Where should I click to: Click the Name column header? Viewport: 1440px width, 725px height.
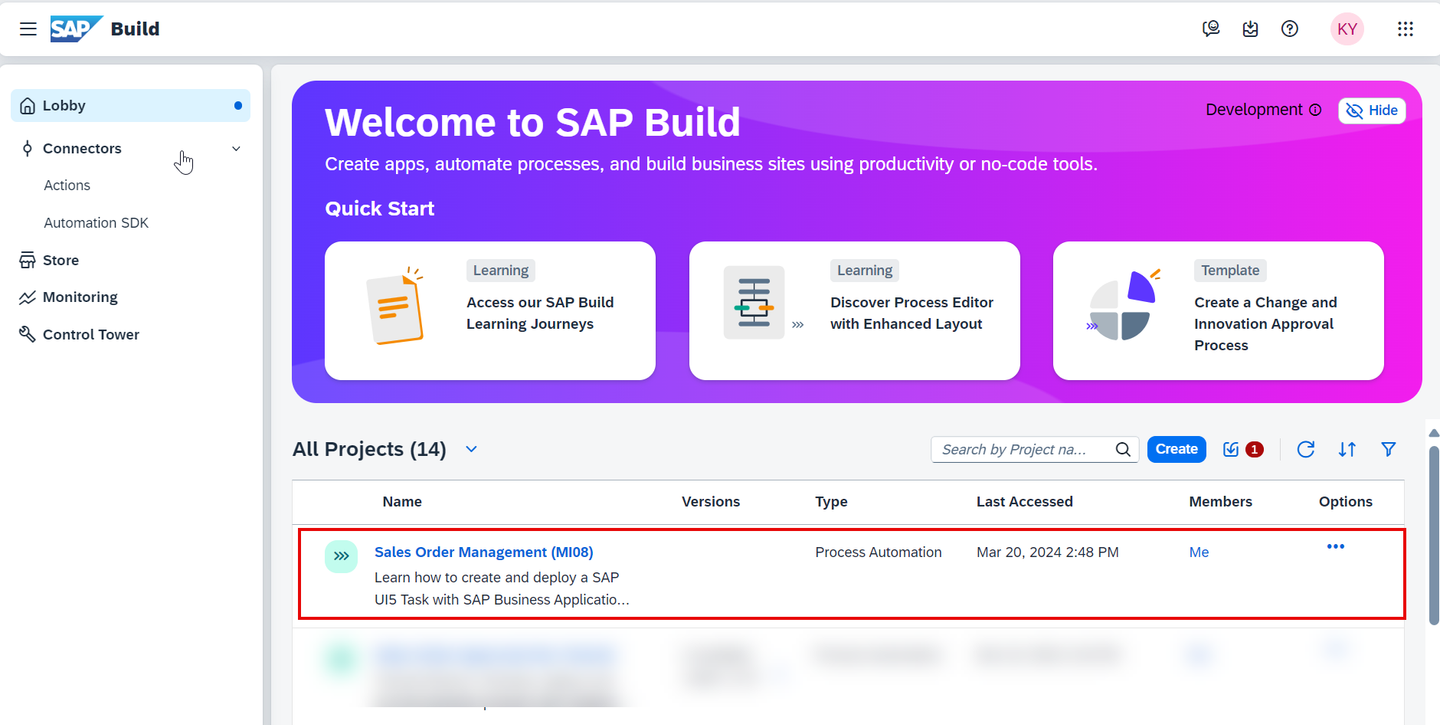click(402, 502)
